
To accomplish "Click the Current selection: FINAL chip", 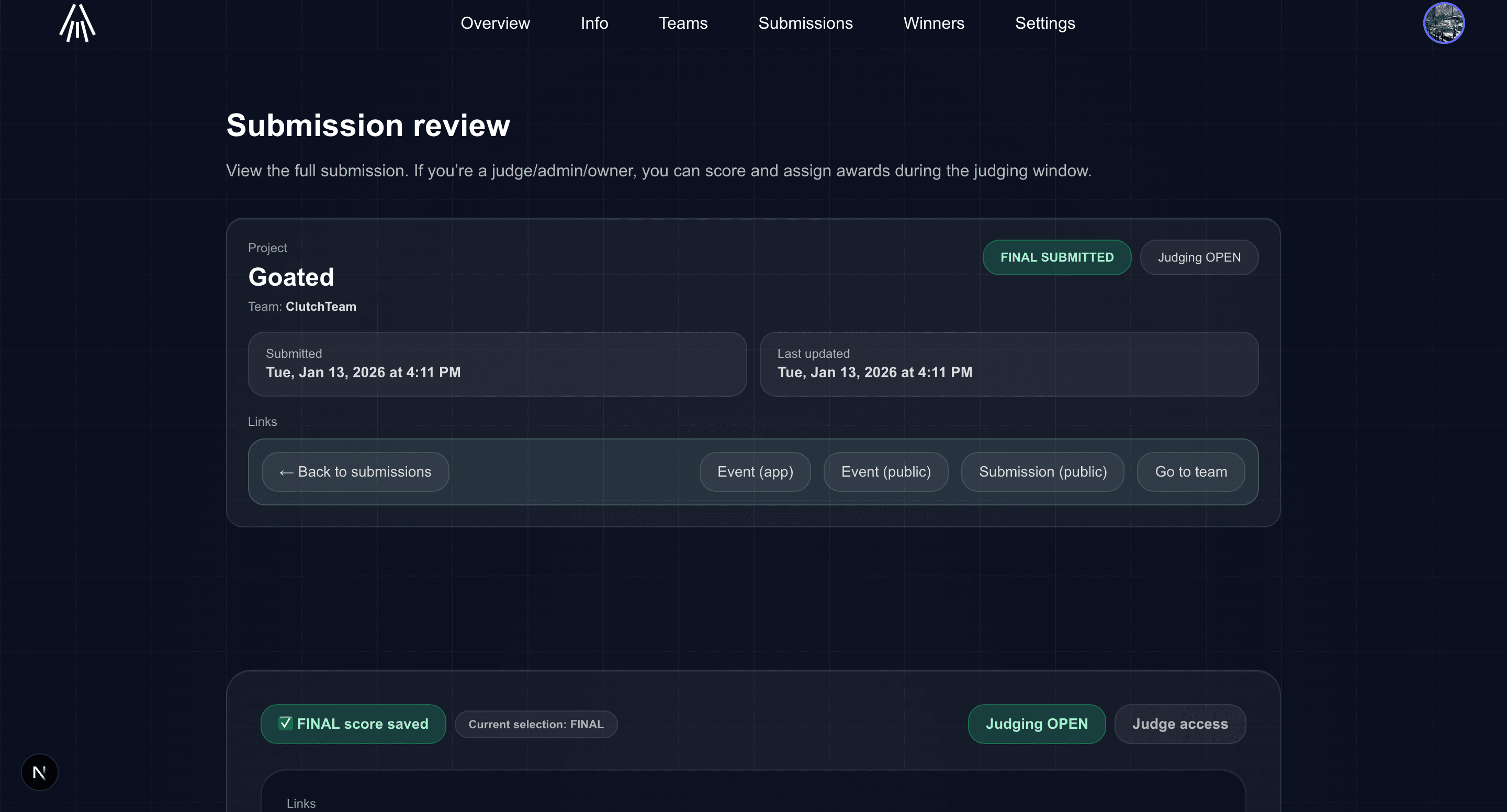I will 535,724.
